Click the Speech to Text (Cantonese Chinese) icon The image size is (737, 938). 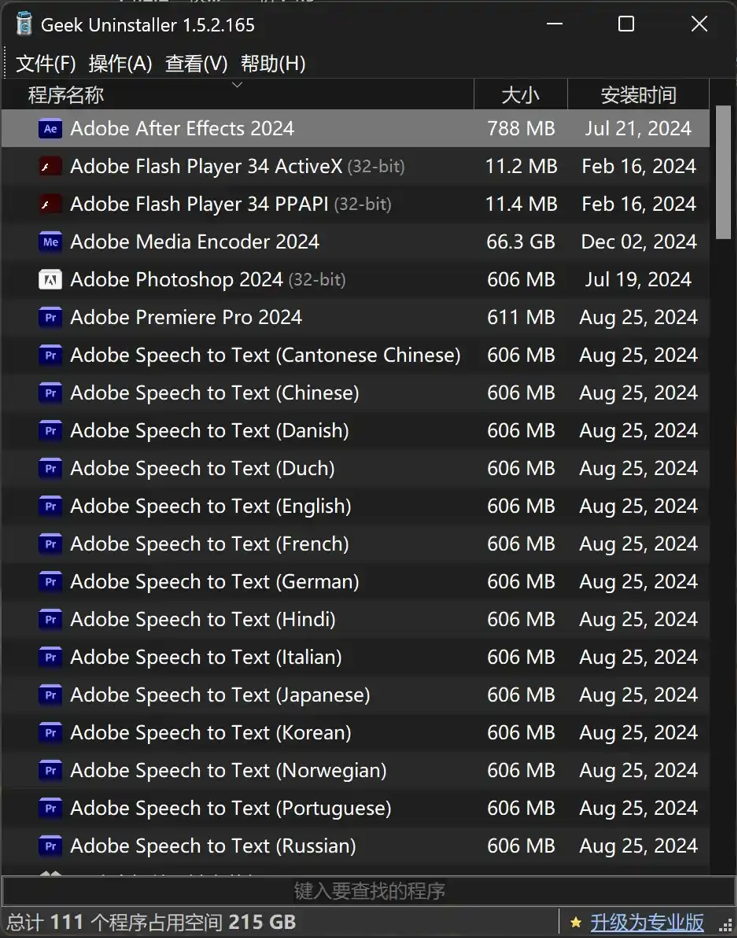point(50,355)
